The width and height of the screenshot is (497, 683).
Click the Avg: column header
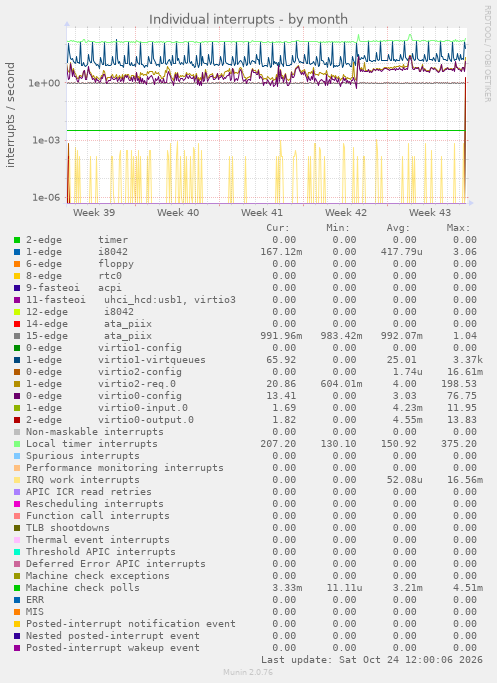(x=398, y=228)
